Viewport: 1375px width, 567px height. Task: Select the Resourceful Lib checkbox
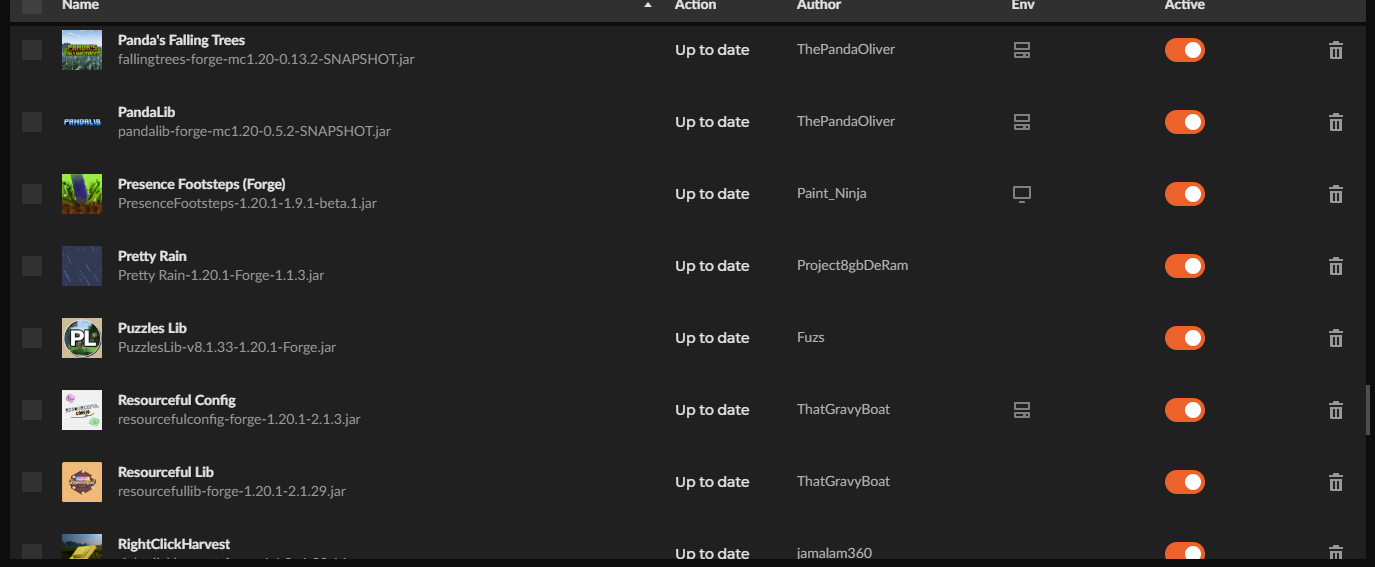click(32, 482)
